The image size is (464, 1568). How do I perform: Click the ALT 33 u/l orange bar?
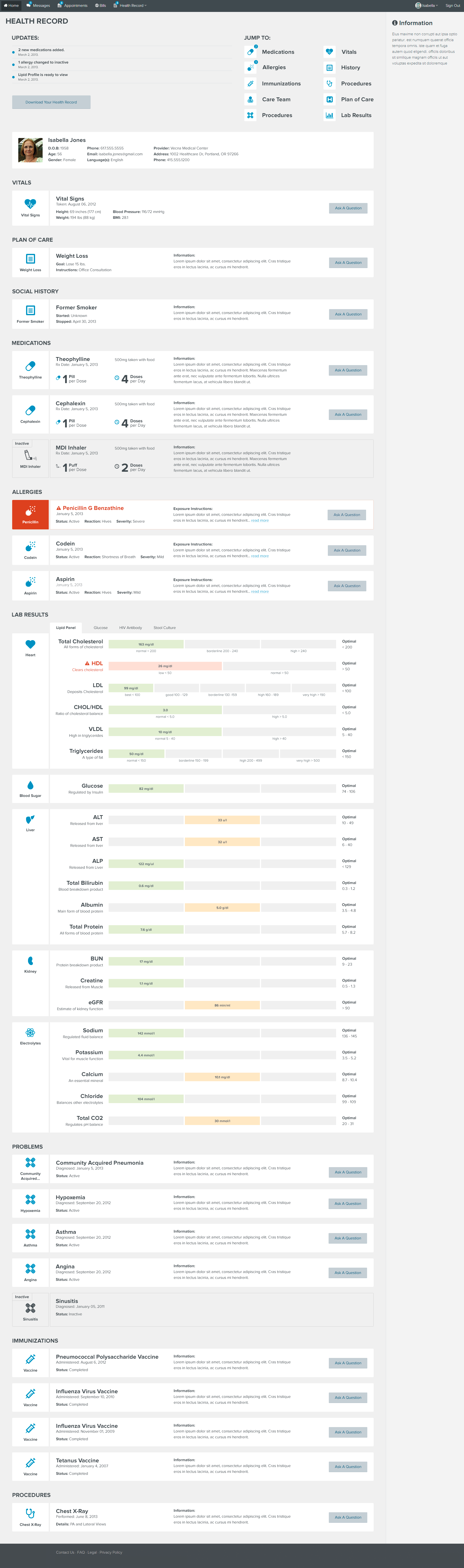[x=222, y=820]
